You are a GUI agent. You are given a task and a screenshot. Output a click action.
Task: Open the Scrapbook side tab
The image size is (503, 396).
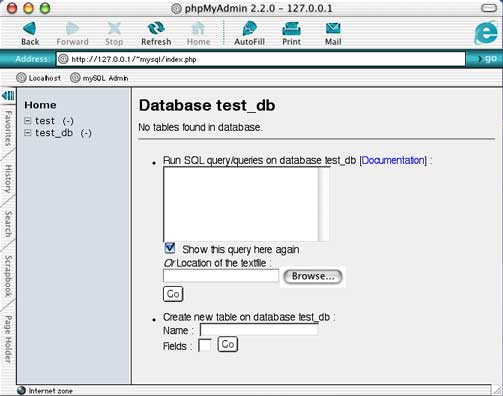coord(8,276)
